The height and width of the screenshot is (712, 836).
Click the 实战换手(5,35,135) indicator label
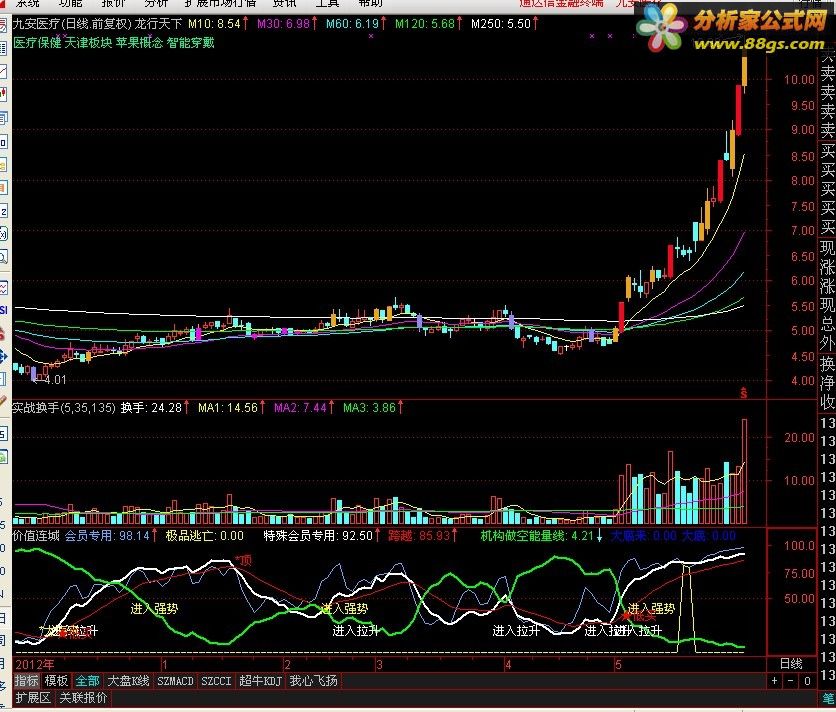click(63, 408)
